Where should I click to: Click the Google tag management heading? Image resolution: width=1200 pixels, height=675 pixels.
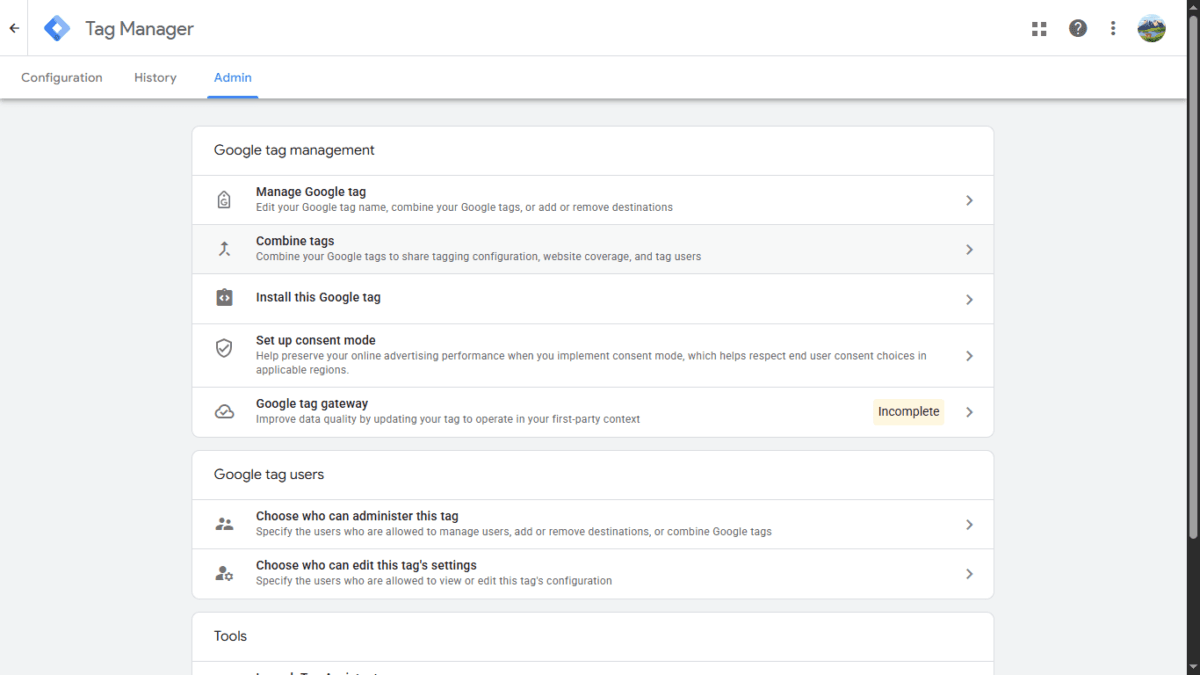[x=294, y=150]
